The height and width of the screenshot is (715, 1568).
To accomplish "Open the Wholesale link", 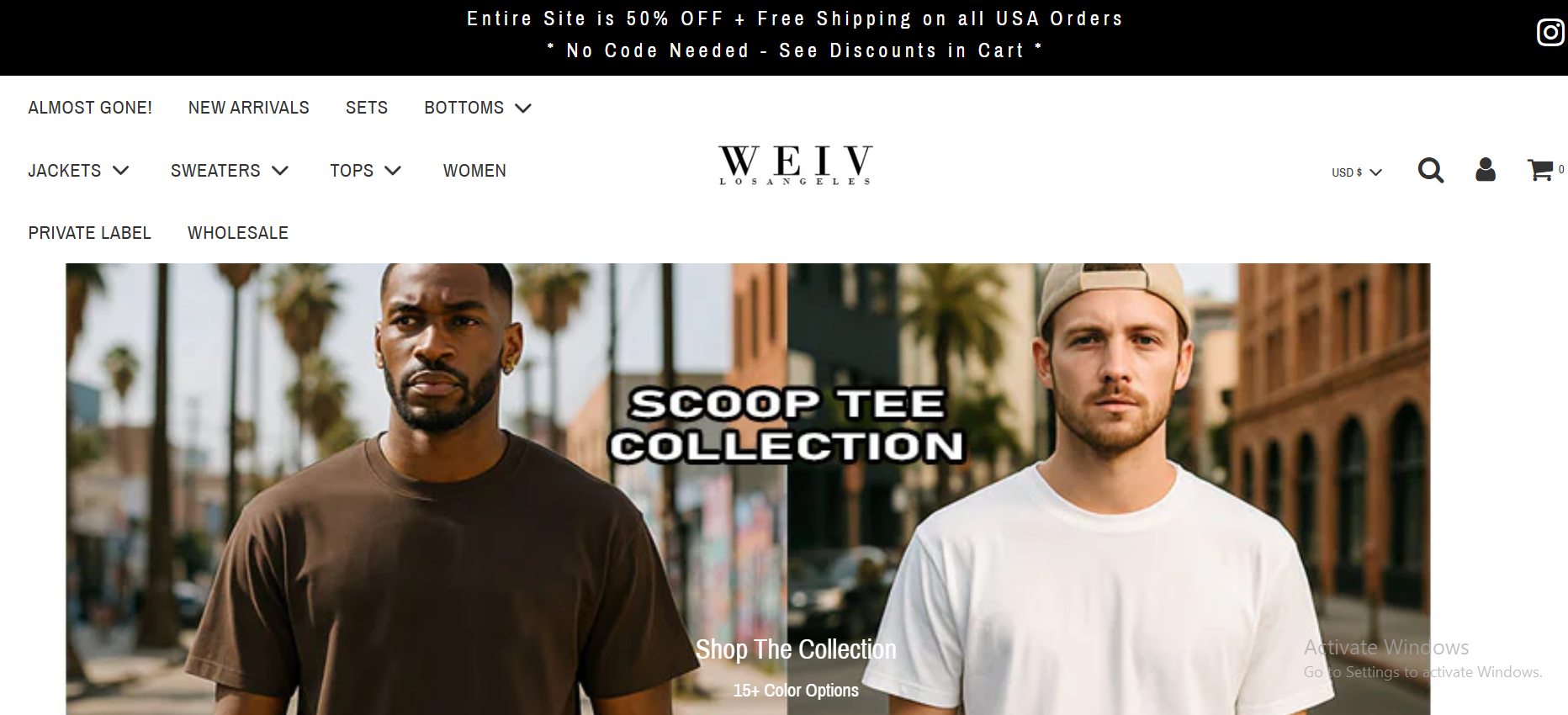I will tap(238, 233).
